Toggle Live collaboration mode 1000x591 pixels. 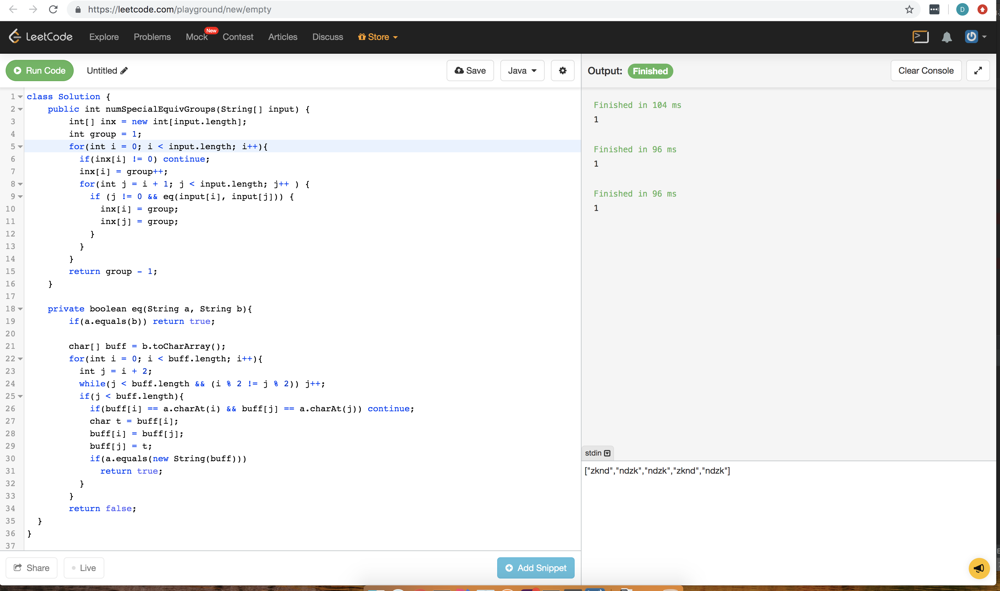(x=84, y=568)
